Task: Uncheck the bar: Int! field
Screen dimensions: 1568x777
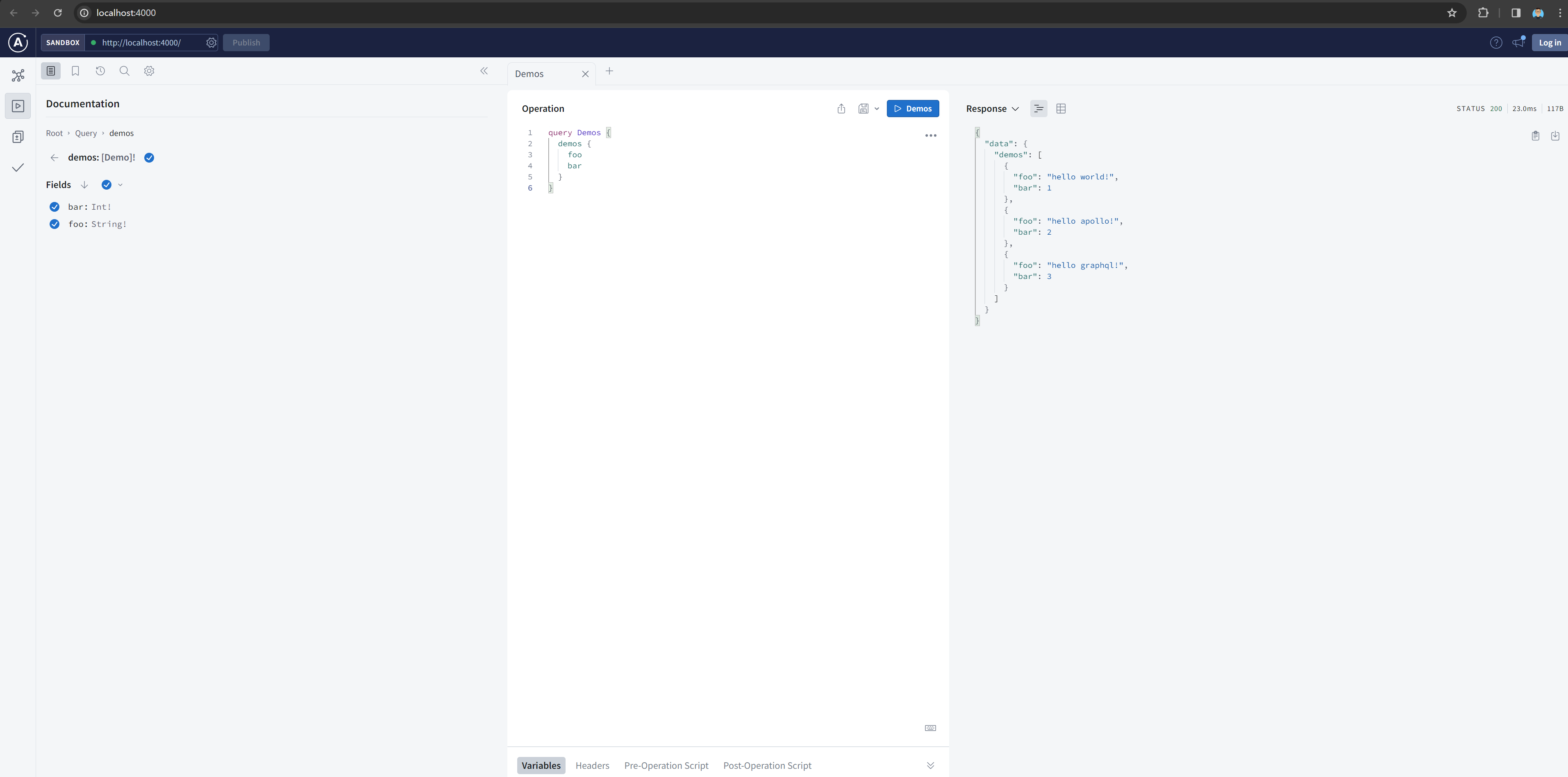Action: [54, 207]
